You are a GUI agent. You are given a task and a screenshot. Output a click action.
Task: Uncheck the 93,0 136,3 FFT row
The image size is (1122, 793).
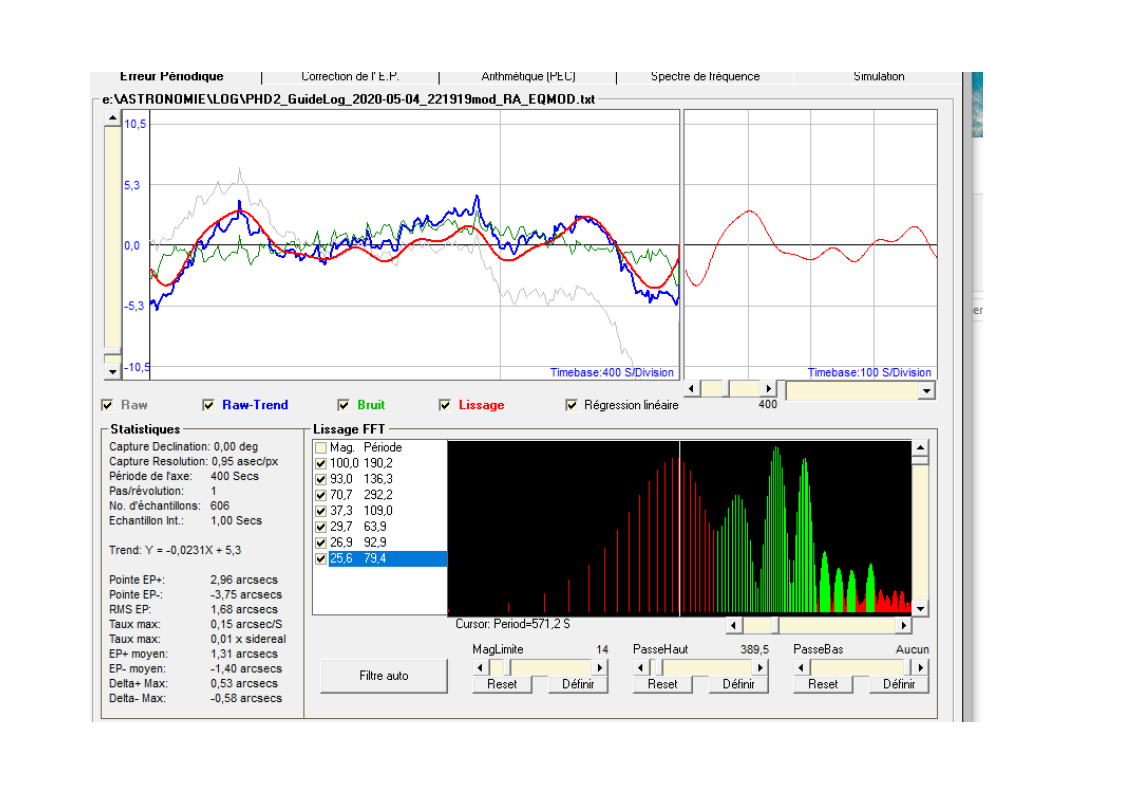click(321, 479)
